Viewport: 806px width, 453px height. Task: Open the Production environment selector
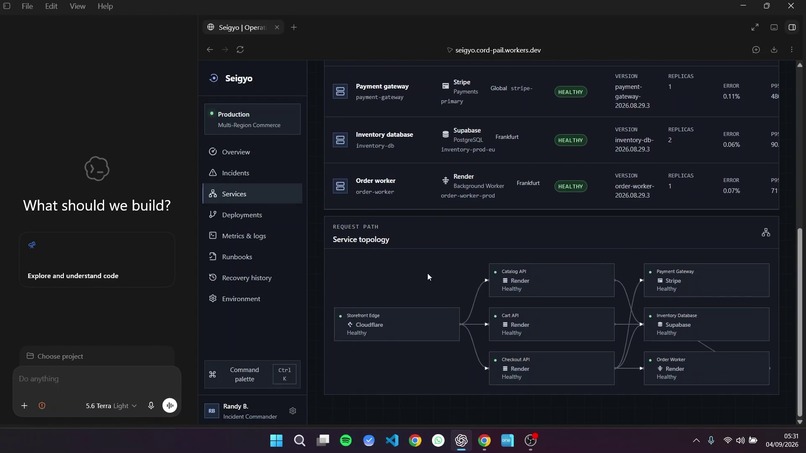(x=252, y=119)
